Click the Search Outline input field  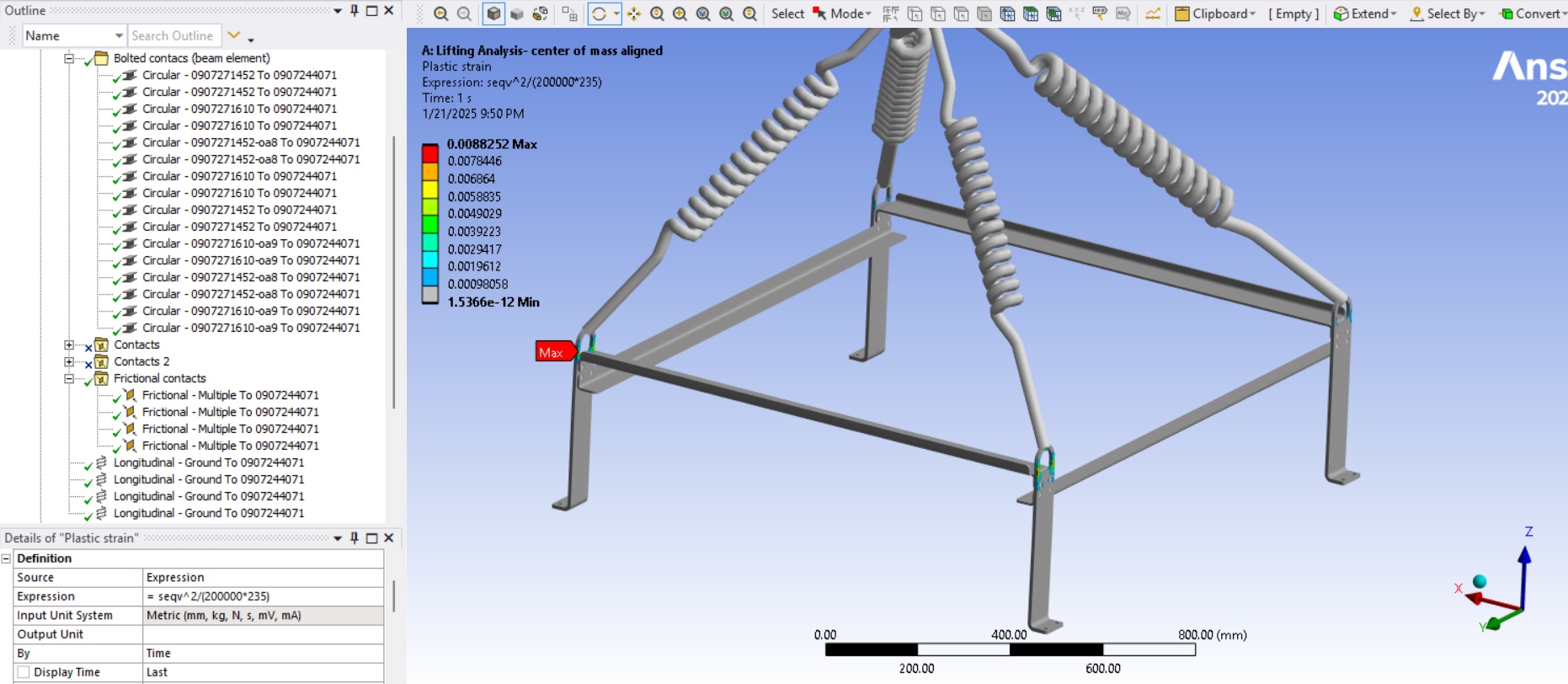point(173,35)
